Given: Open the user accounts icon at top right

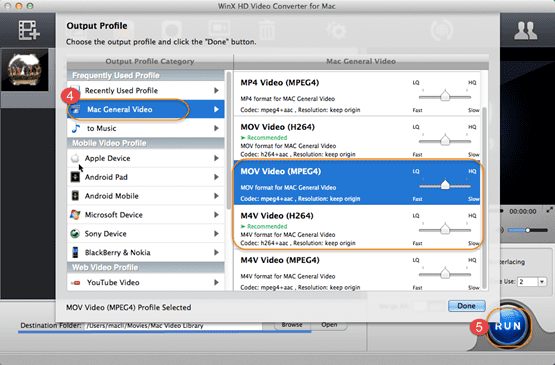Looking at the screenshot, I should [x=526, y=31].
